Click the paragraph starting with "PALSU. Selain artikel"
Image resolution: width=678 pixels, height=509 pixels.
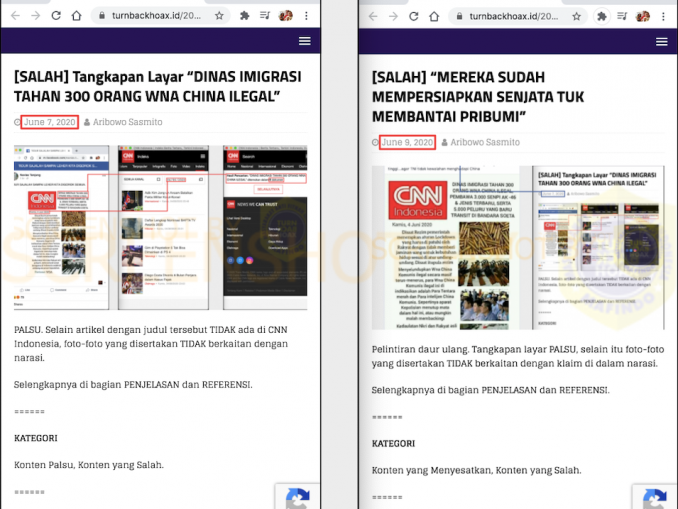pos(151,343)
